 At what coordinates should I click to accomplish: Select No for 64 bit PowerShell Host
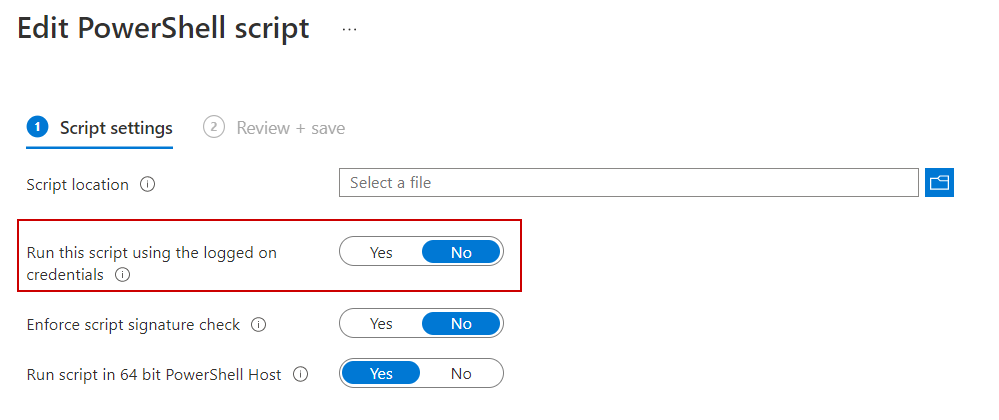[461, 374]
